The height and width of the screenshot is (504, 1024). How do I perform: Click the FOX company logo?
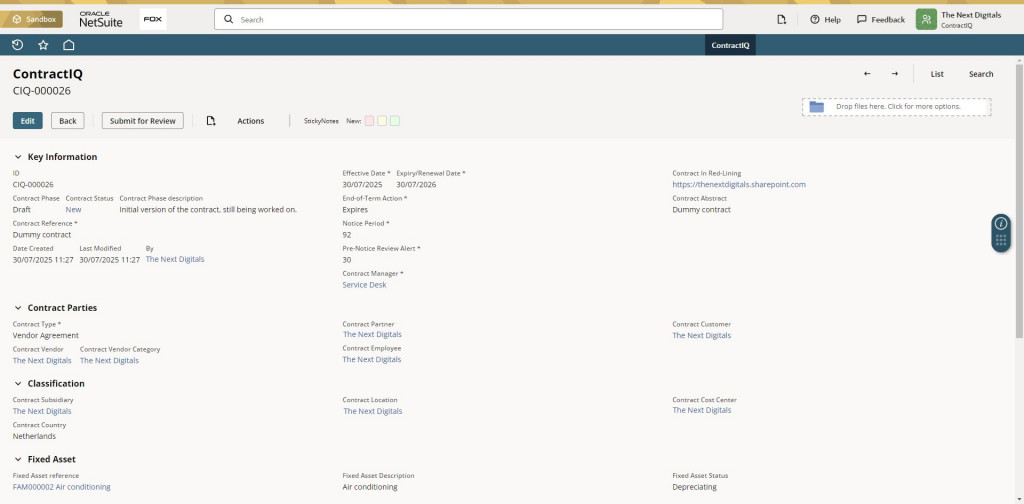pos(153,20)
